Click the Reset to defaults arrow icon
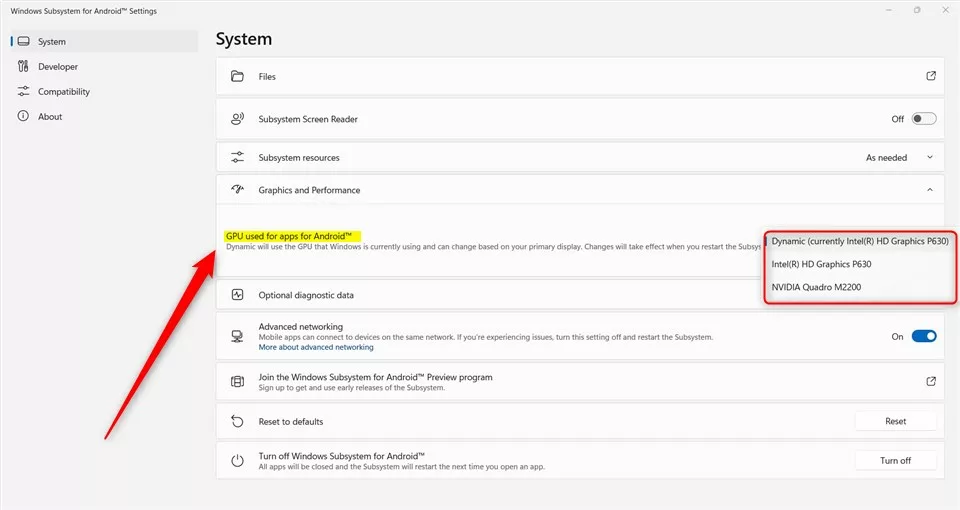The image size is (960, 510). coord(238,421)
